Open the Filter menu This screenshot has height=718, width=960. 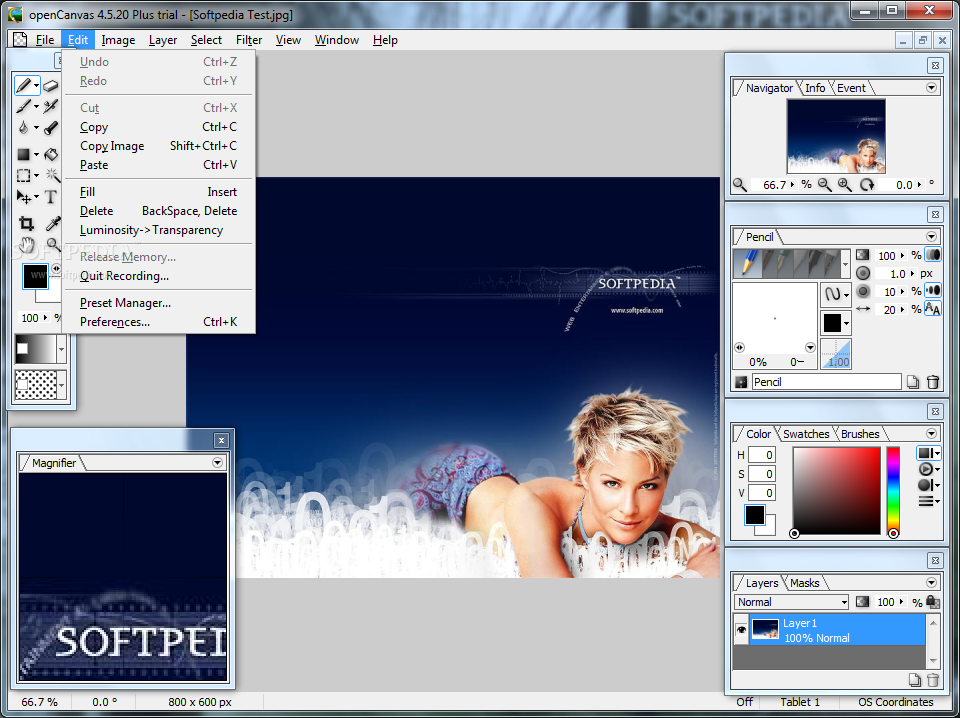(249, 40)
